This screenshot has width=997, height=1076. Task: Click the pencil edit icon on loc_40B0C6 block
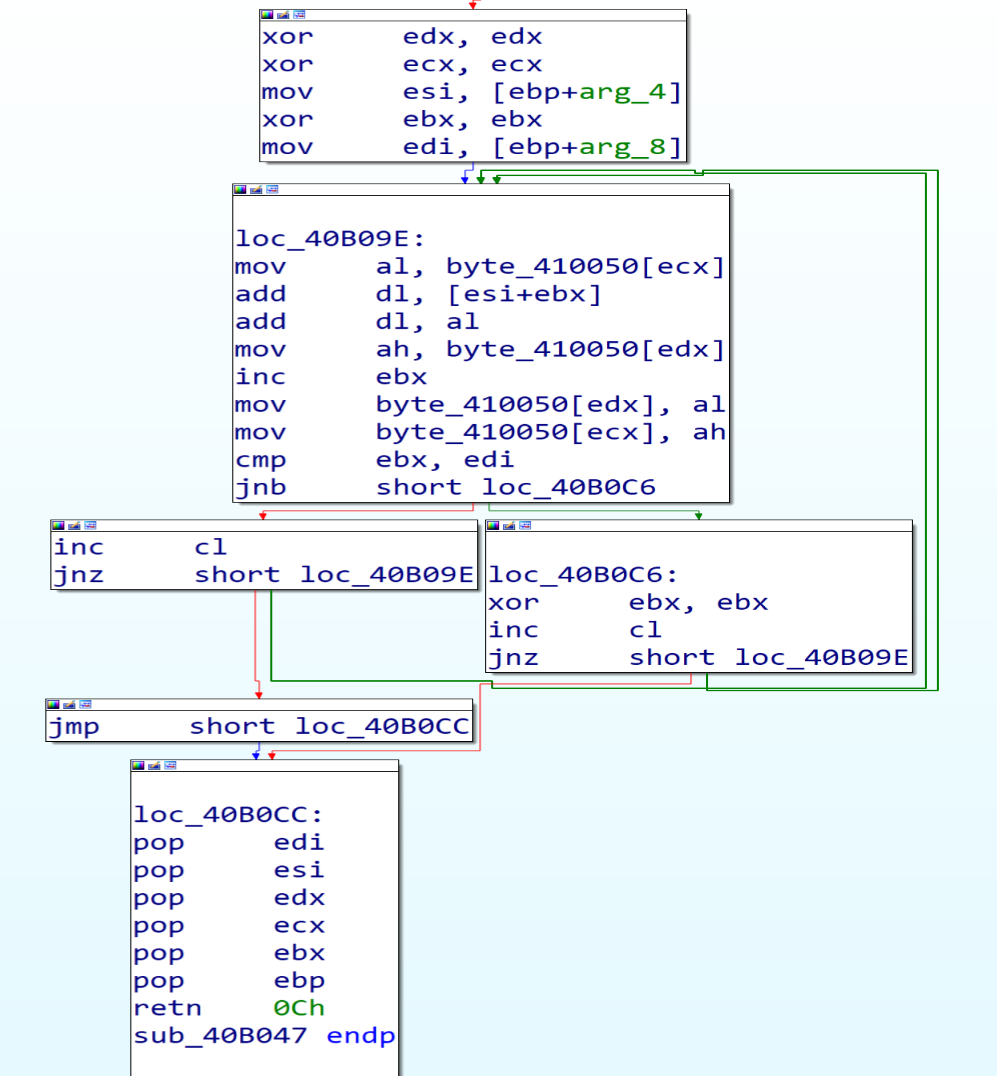(510, 525)
